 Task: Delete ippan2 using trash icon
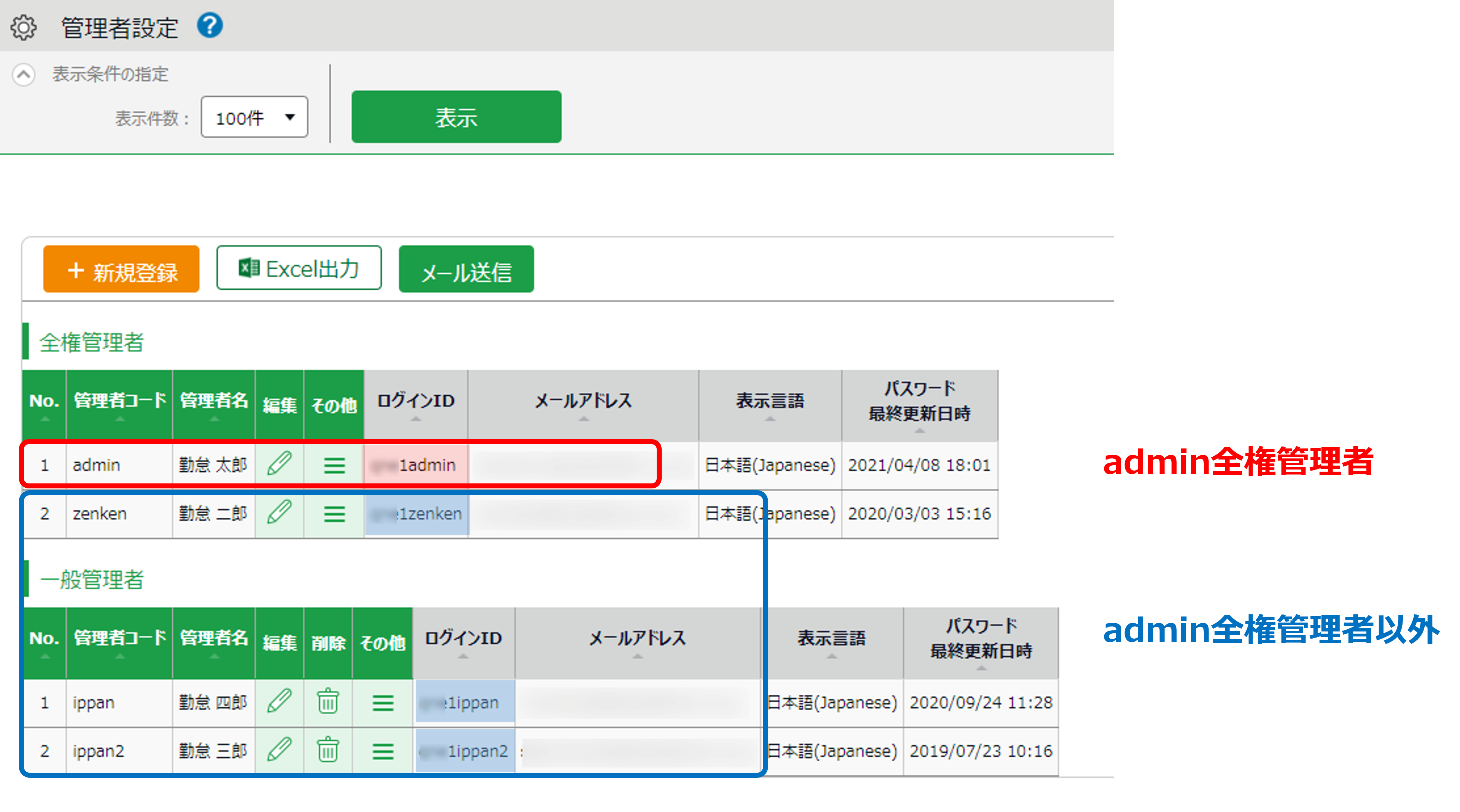[x=328, y=750]
